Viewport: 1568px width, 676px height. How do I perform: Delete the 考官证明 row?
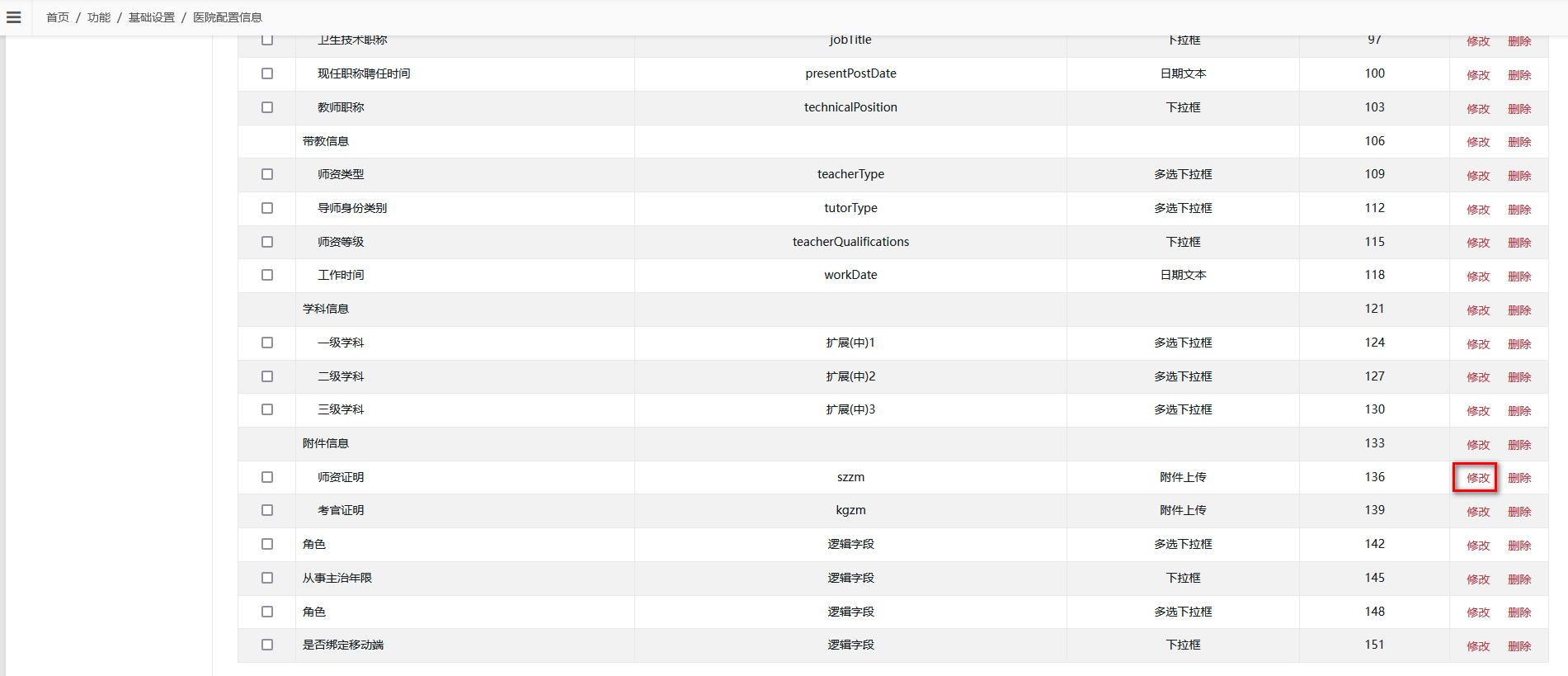click(x=1519, y=512)
